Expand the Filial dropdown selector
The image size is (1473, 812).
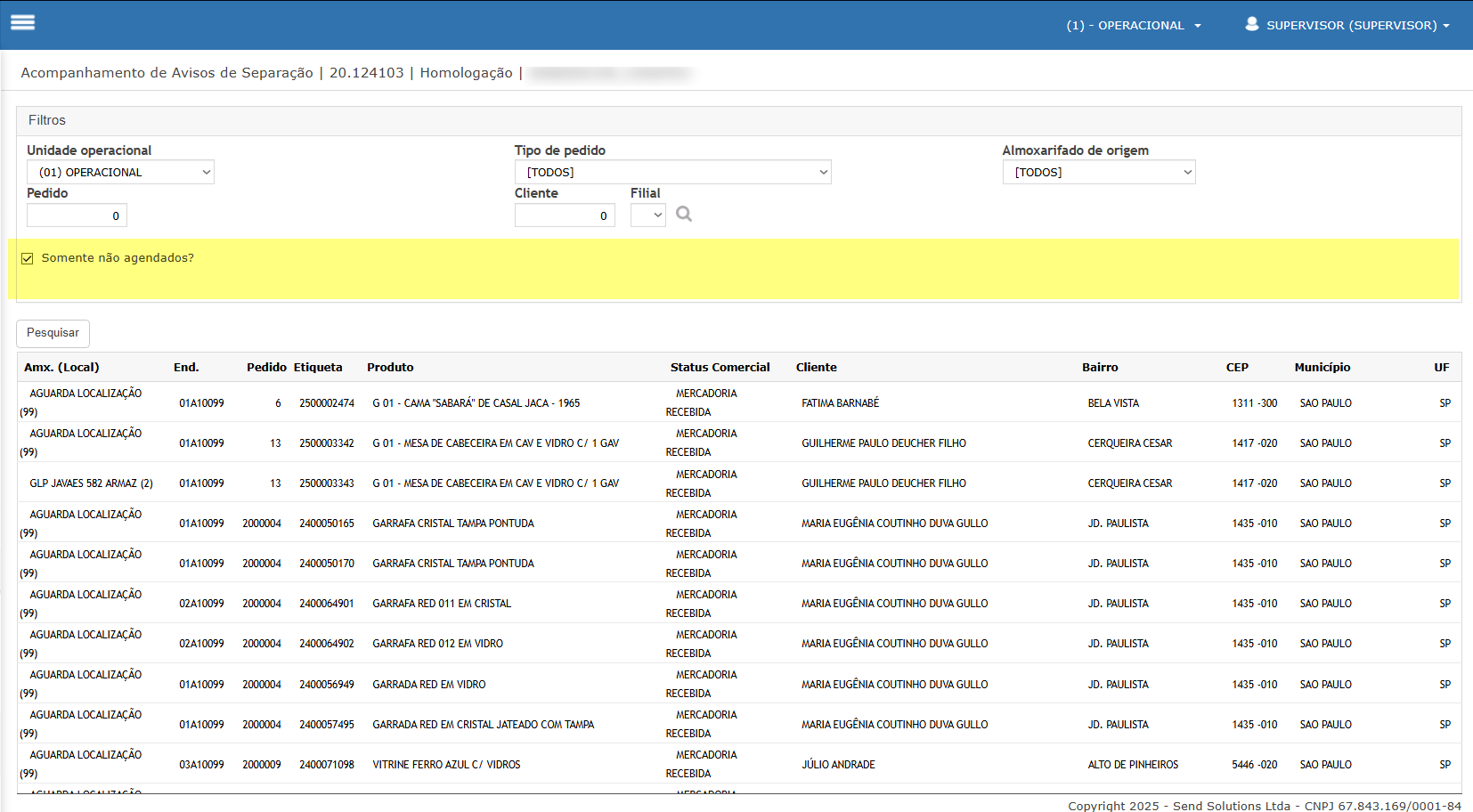coord(647,215)
